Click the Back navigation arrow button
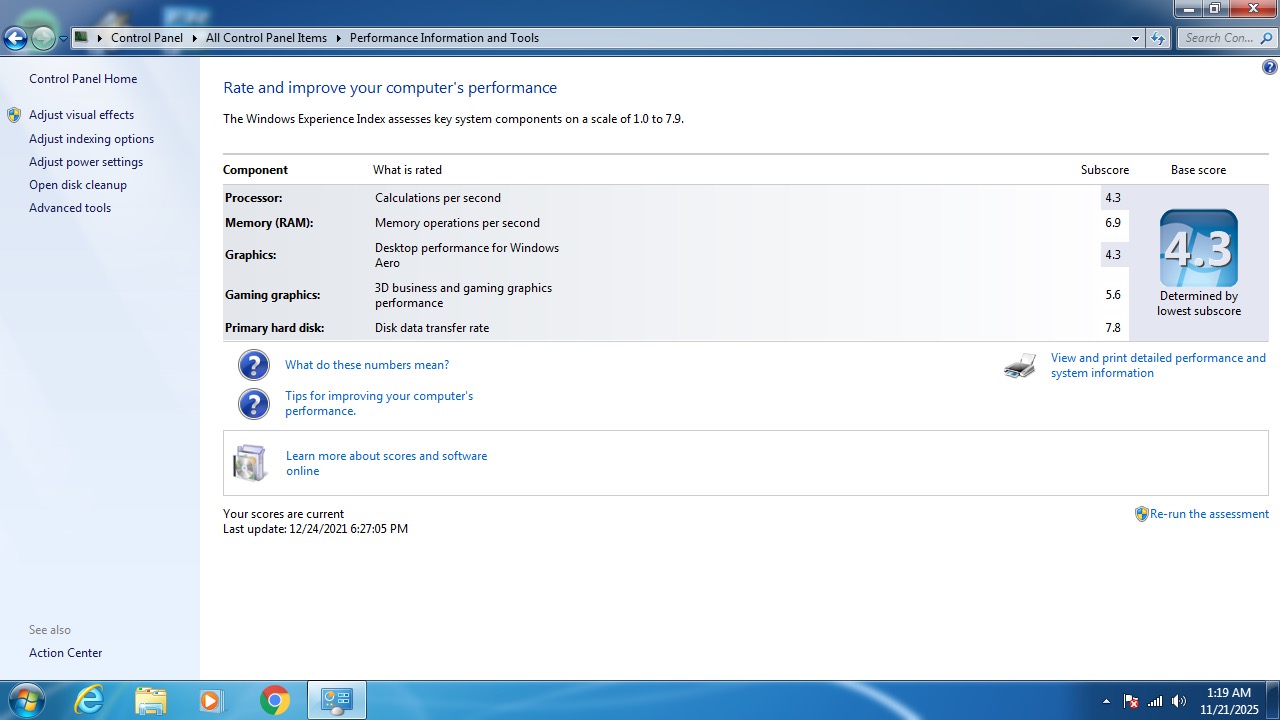 click(15, 39)
